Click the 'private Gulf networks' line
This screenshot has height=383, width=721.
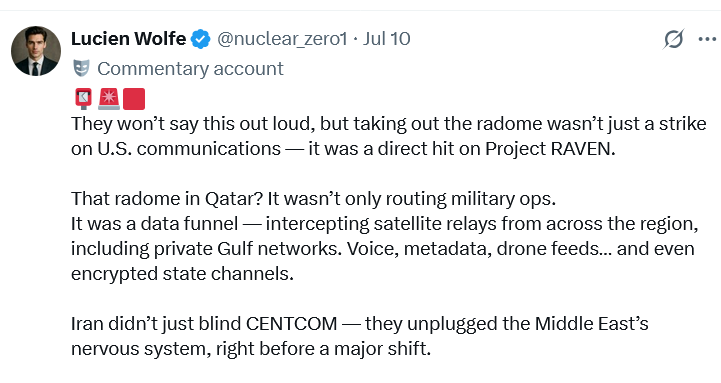tap(383, 248)
